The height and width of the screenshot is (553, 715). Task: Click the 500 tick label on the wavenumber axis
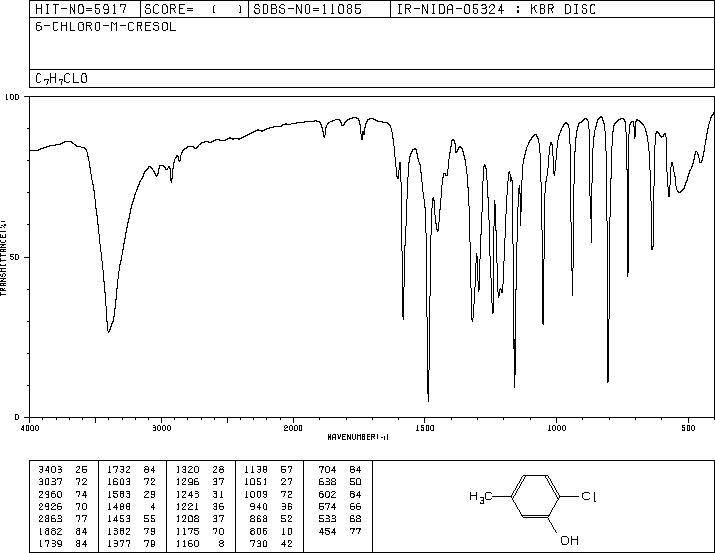pyautogui.click(x=689, y=428)
